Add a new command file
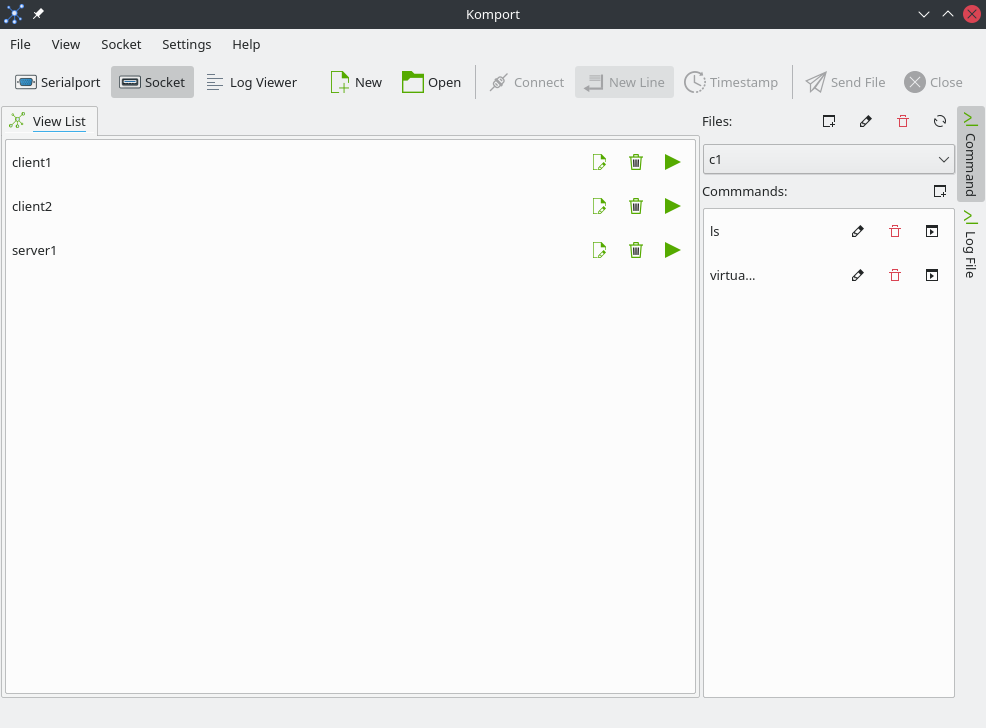The height and width of the screenshot is (728, 986). [x=829, y=121]
